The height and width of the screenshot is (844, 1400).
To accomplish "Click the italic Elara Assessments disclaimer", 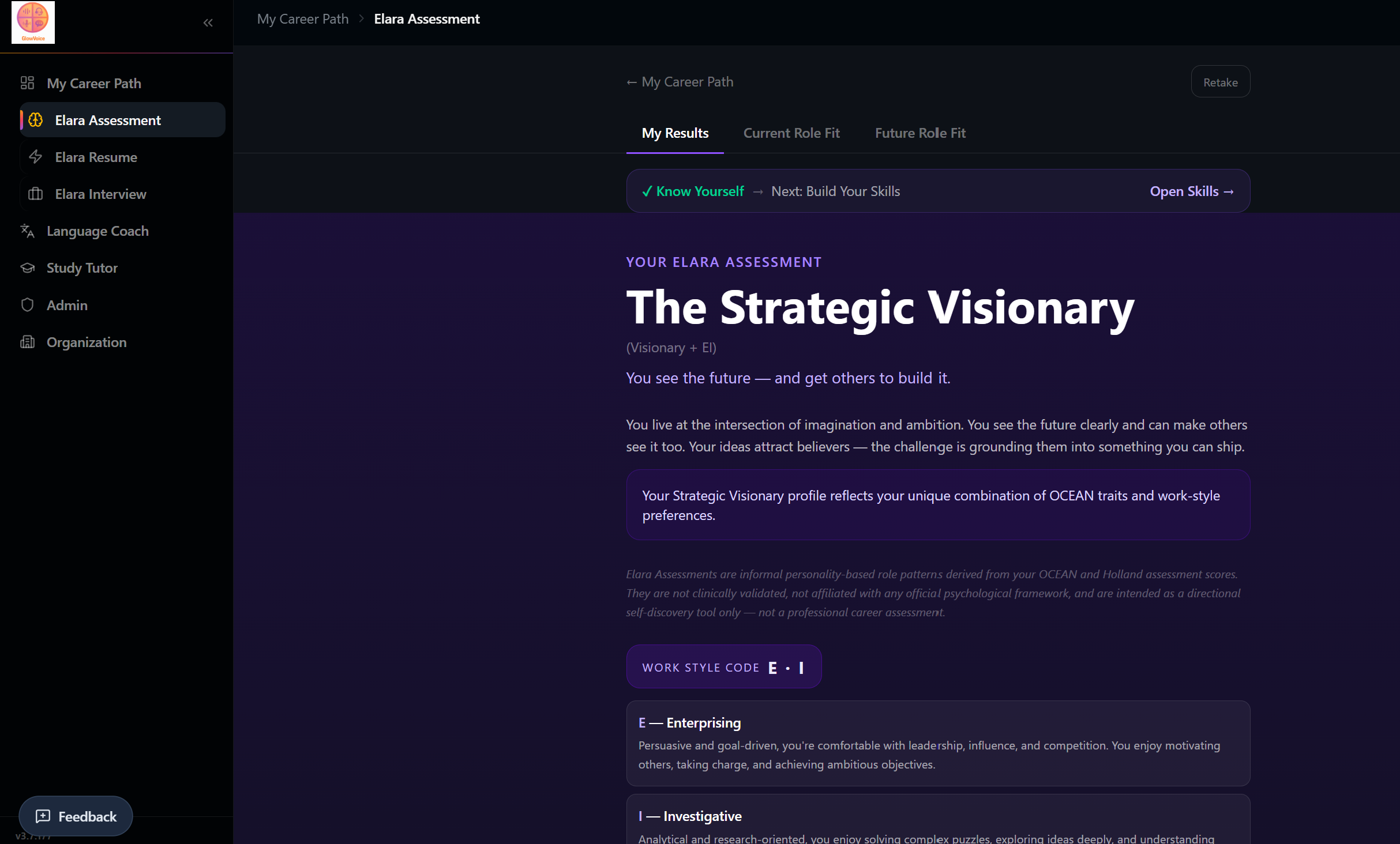I will tap(933, 593).
